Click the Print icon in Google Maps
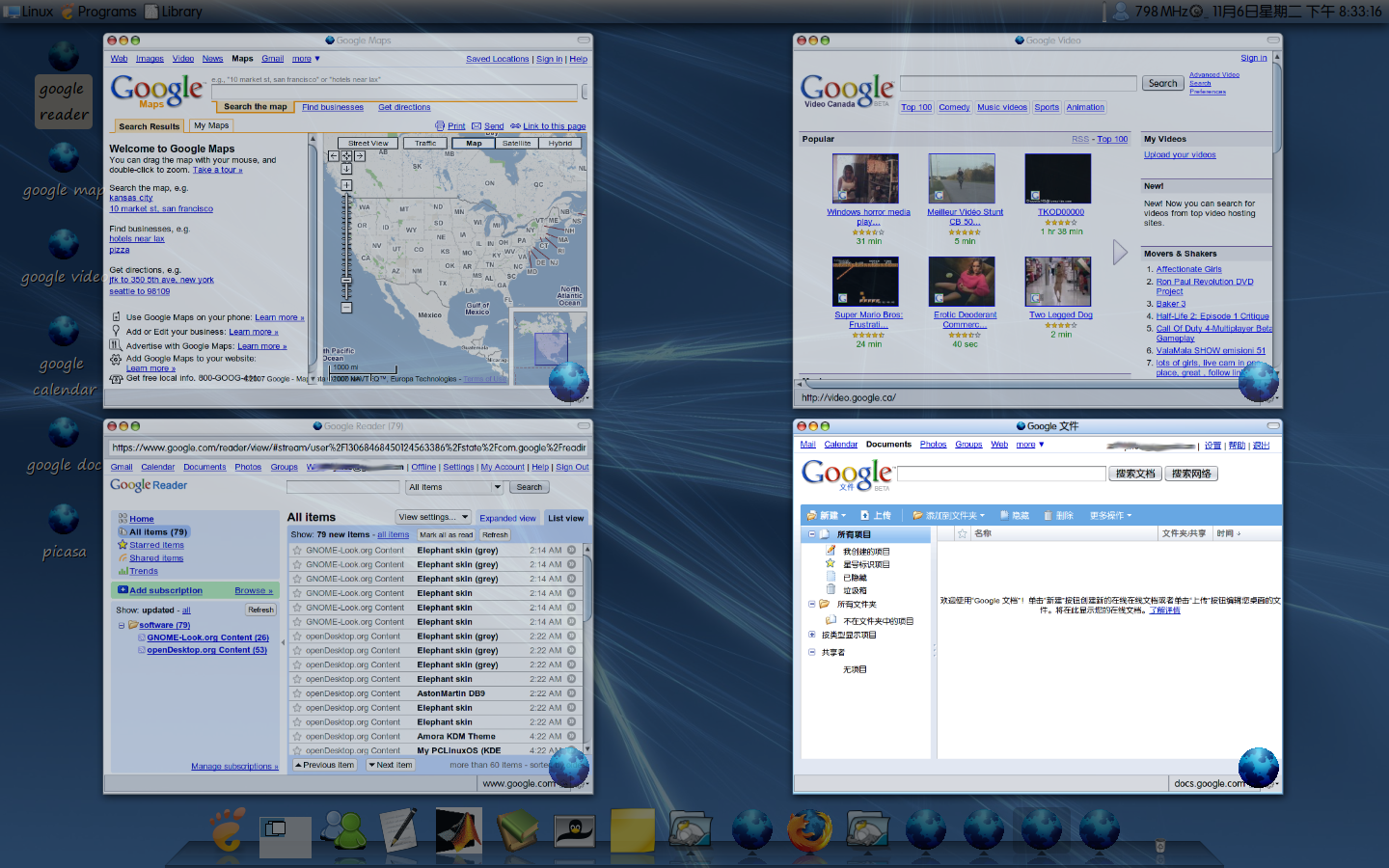 (440, 126)
